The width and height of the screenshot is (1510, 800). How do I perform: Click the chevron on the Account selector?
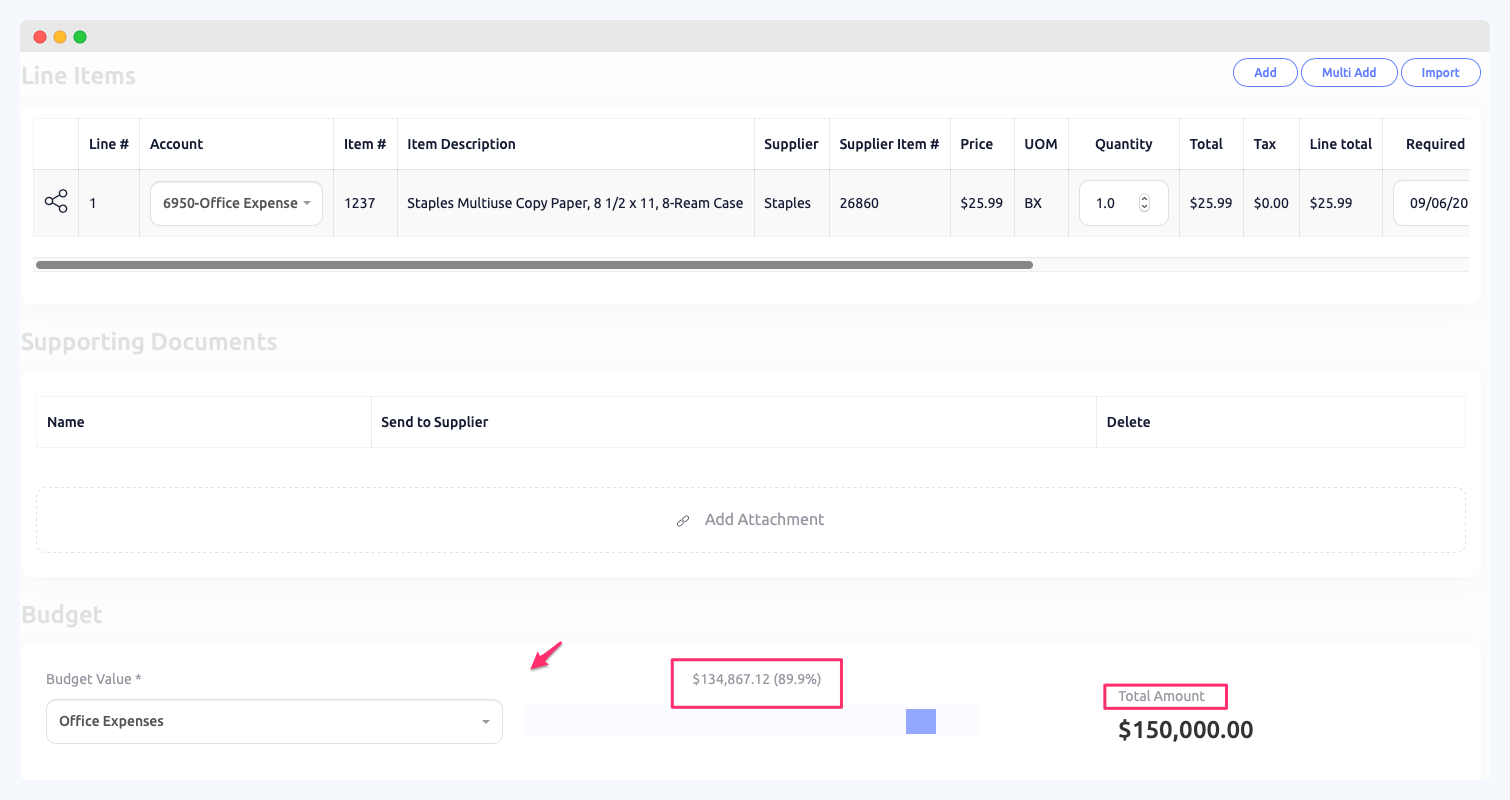(308, 203)
